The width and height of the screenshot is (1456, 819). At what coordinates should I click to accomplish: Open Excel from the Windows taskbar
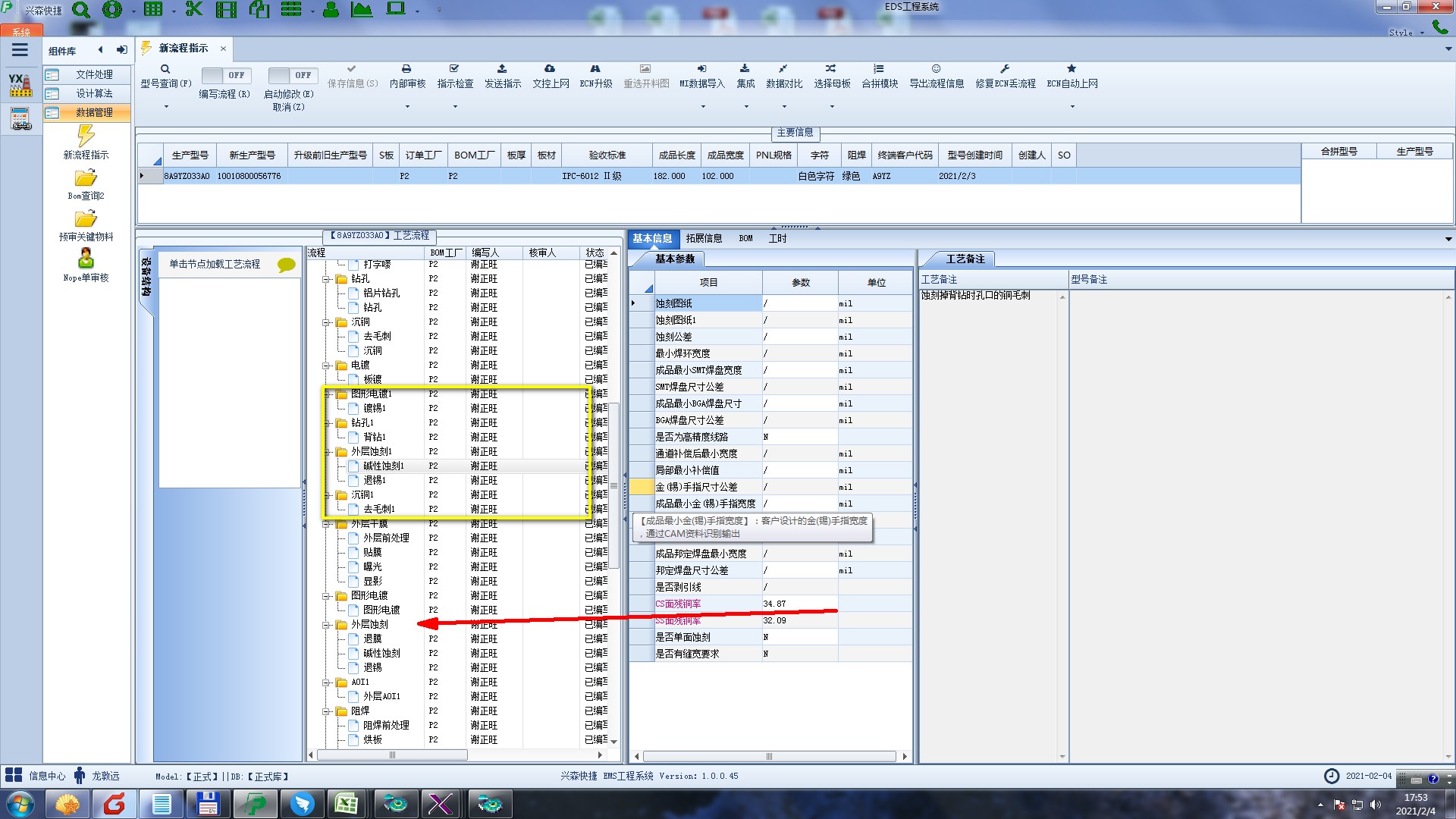click(x=347, y=804)
